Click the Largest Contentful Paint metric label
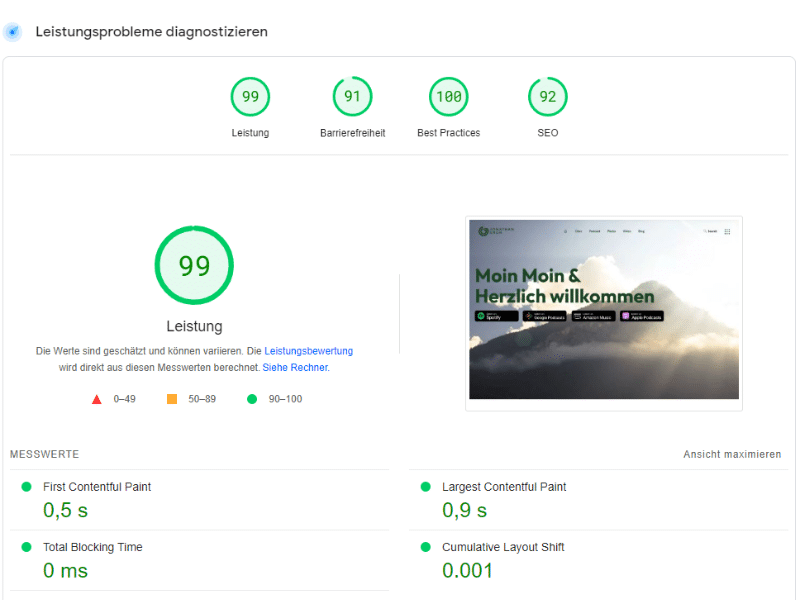This screenshot has width=800, height=600. click(x=504, y=487)
